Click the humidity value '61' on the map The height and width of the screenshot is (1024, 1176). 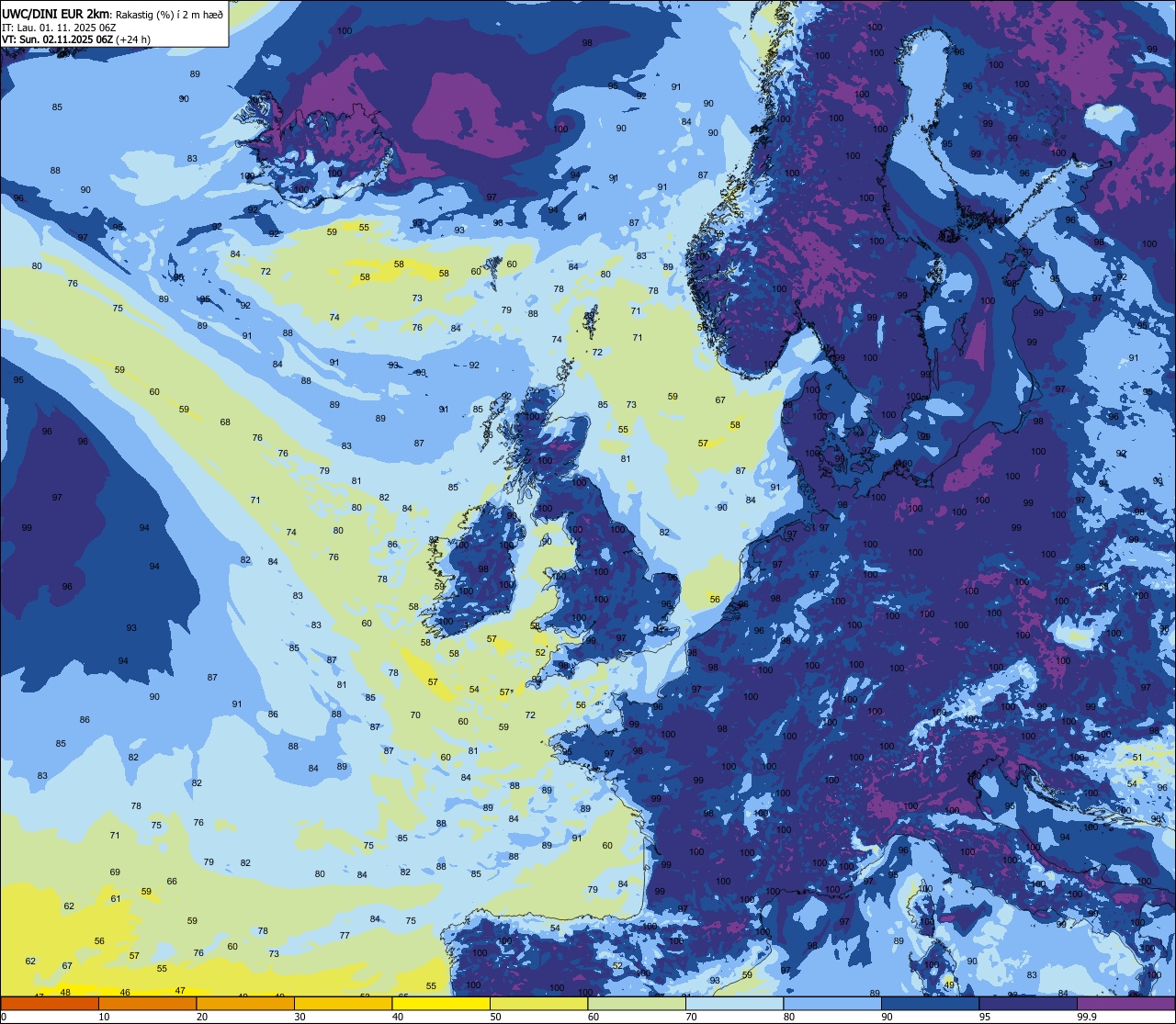pos(116,898)
